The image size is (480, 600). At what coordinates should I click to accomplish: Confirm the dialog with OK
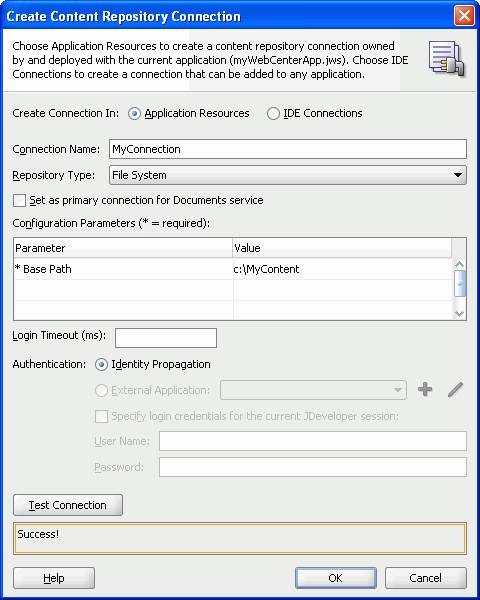pos(336,578)
